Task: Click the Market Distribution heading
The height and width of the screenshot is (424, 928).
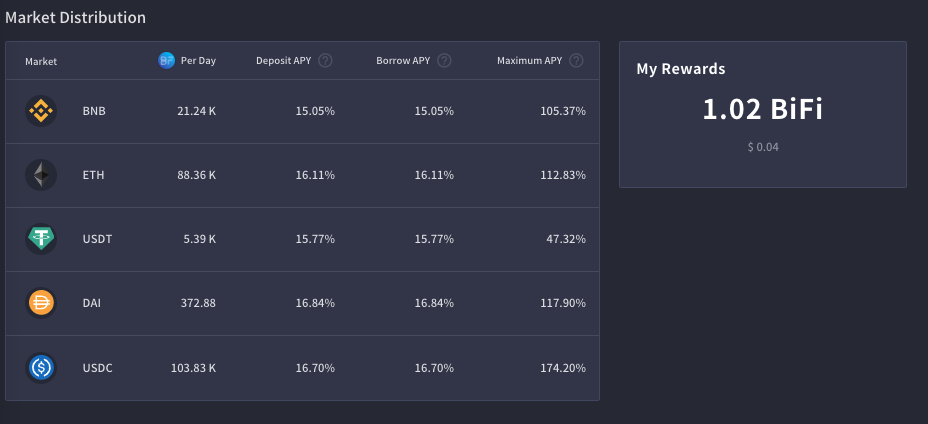Action: pyautogui.click(x=75, y=17)
